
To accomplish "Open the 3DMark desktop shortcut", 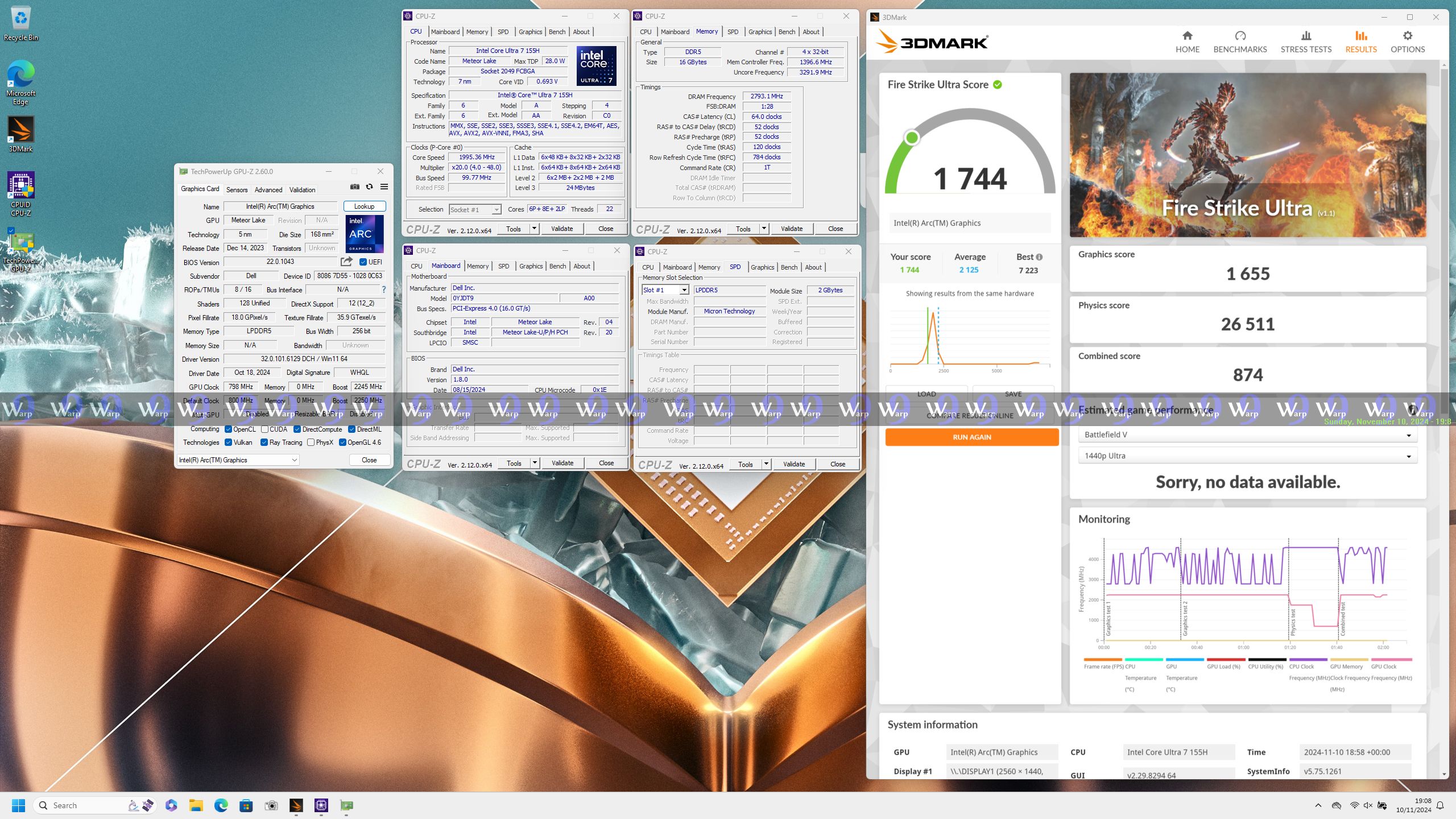I will point(21,134).
